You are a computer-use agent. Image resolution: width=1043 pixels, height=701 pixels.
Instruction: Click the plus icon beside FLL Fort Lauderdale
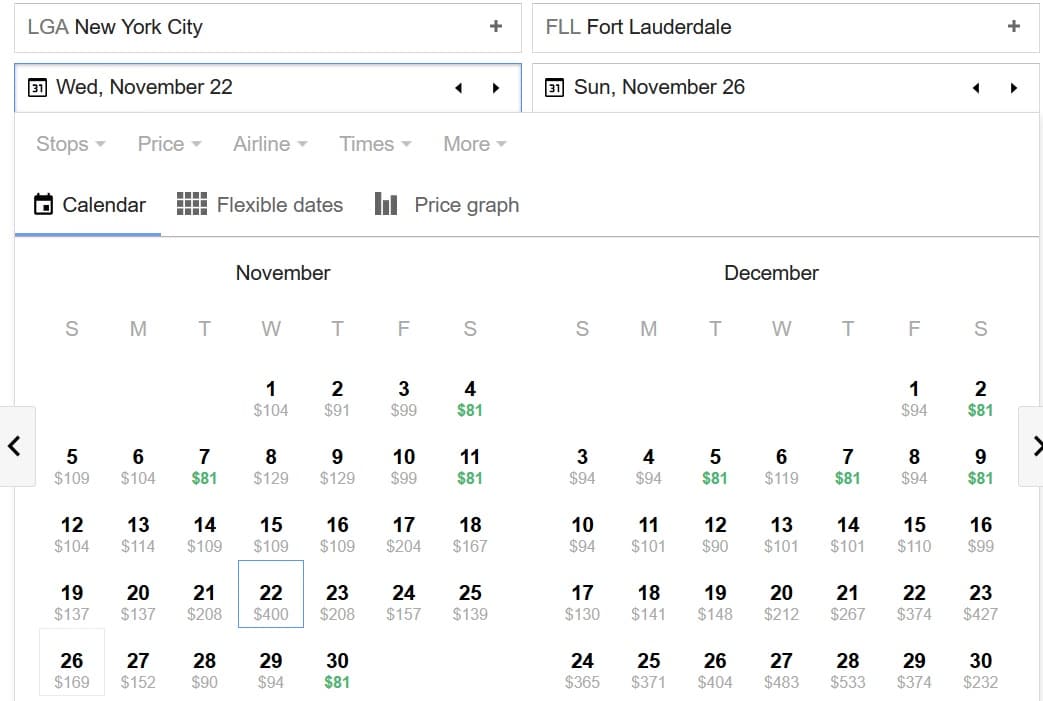pyautogui.click(x=1014, y=27)
